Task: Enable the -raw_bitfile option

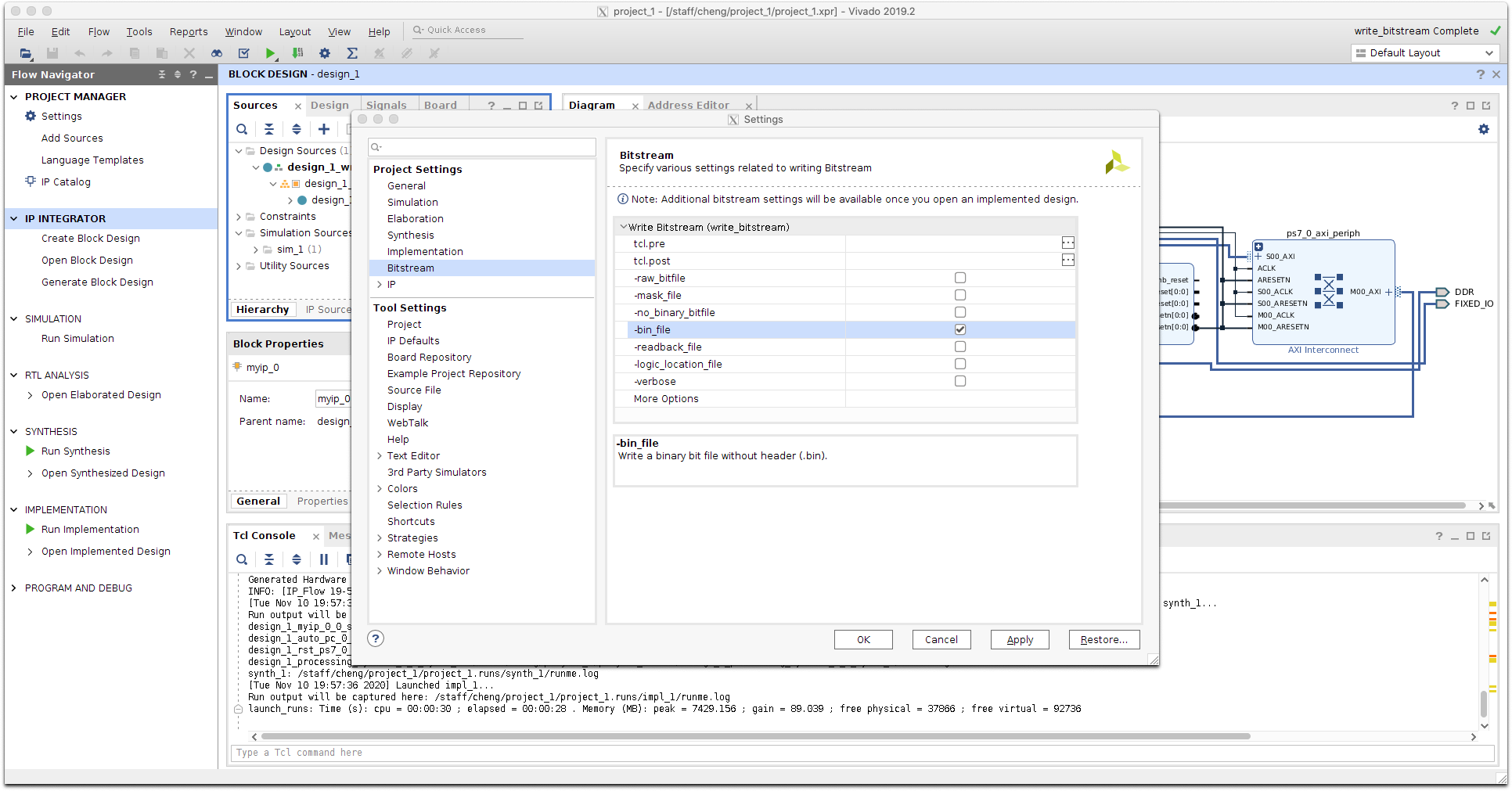Action: point(960,278)
